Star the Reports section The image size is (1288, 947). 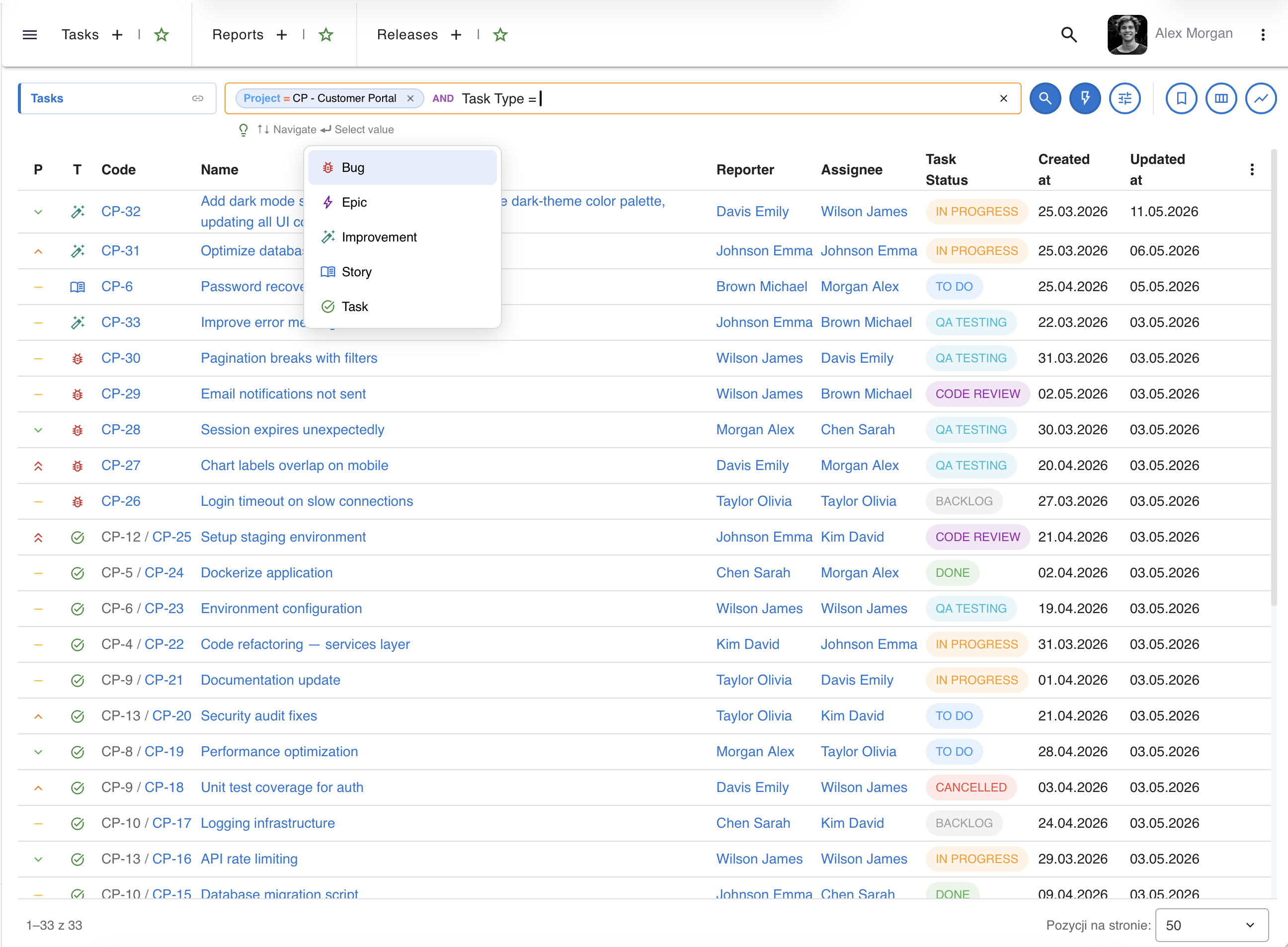pyautogui.click(x=326, y=35)
